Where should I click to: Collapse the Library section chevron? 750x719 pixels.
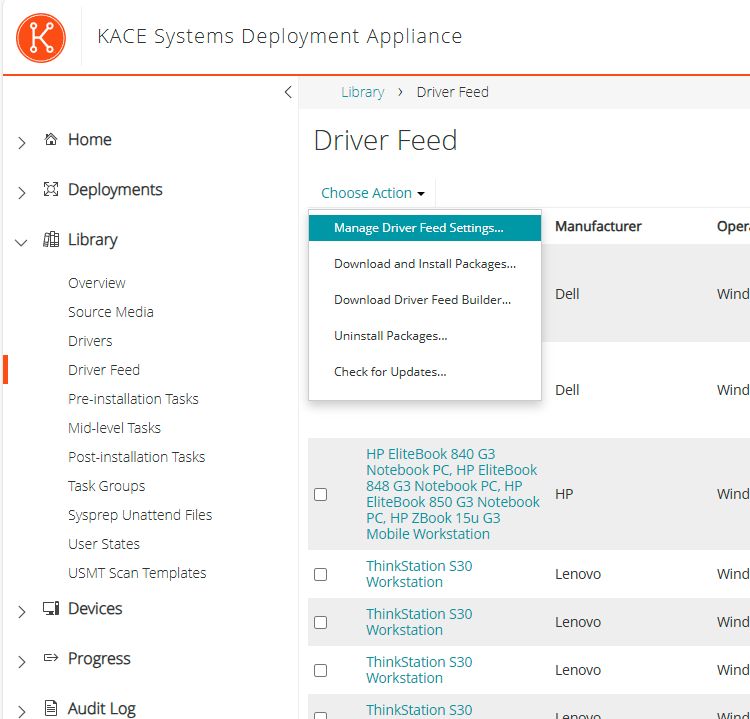pos(22,241)
